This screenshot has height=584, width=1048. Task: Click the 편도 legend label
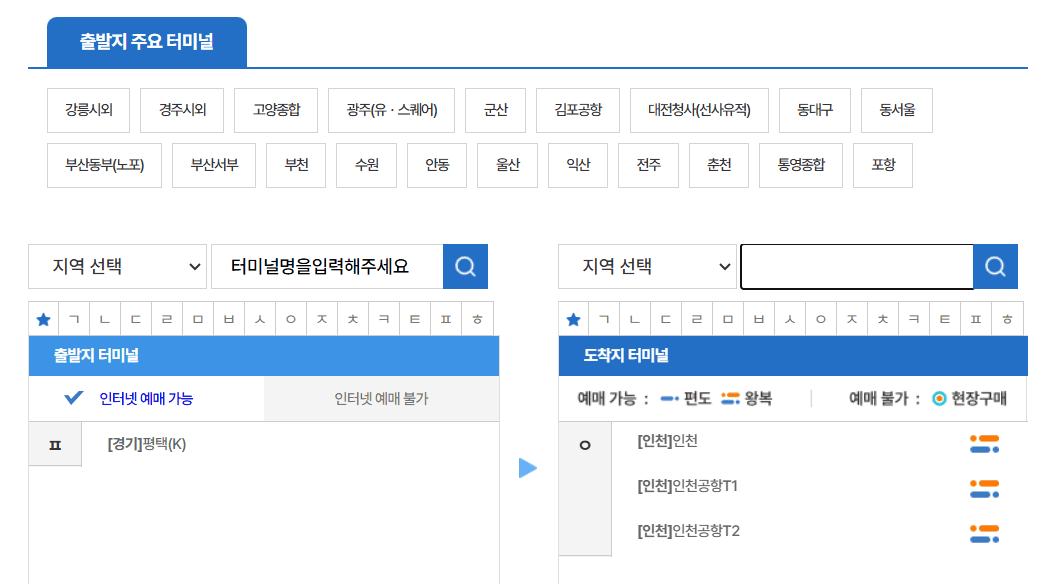click(697, 399)
